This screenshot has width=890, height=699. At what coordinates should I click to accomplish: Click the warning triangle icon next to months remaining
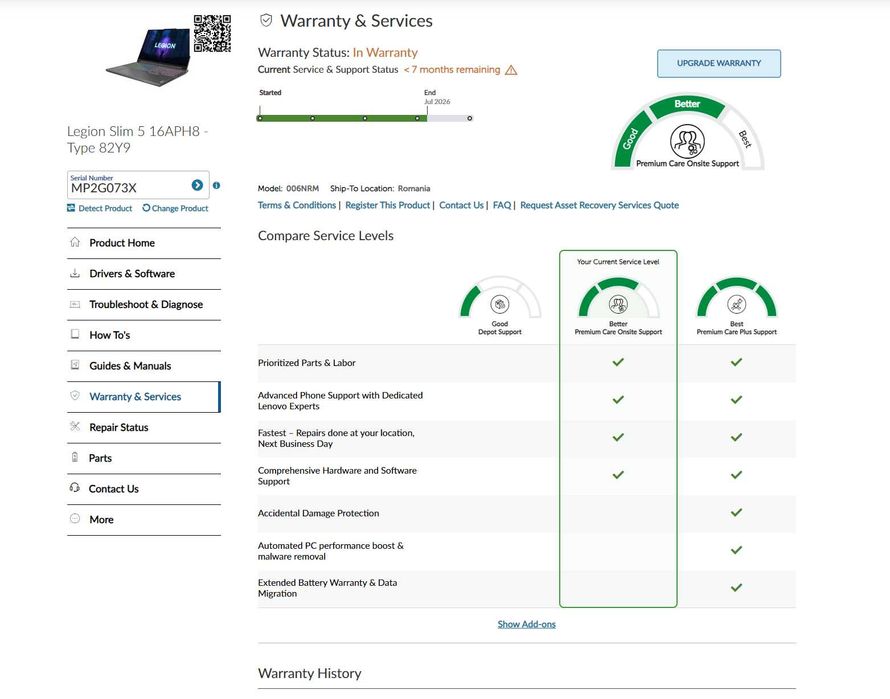pyautogui.click(x=511, y=70)
